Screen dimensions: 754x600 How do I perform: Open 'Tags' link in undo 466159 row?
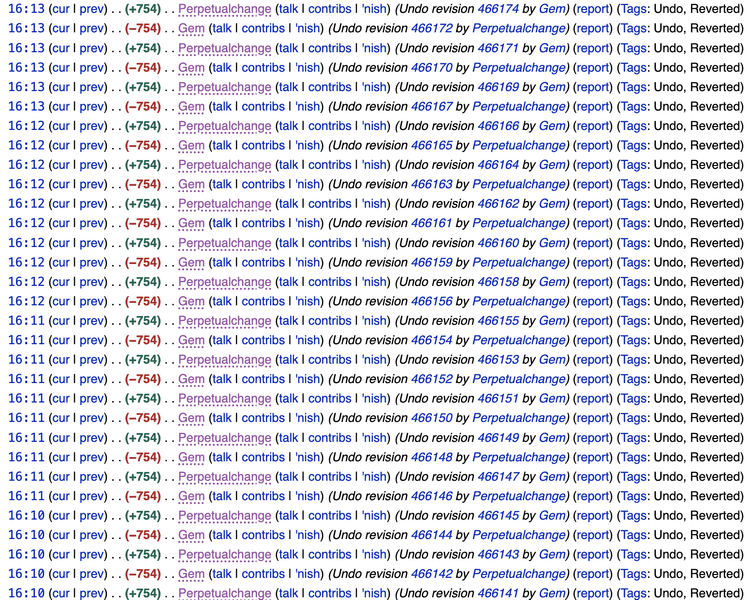633,262
